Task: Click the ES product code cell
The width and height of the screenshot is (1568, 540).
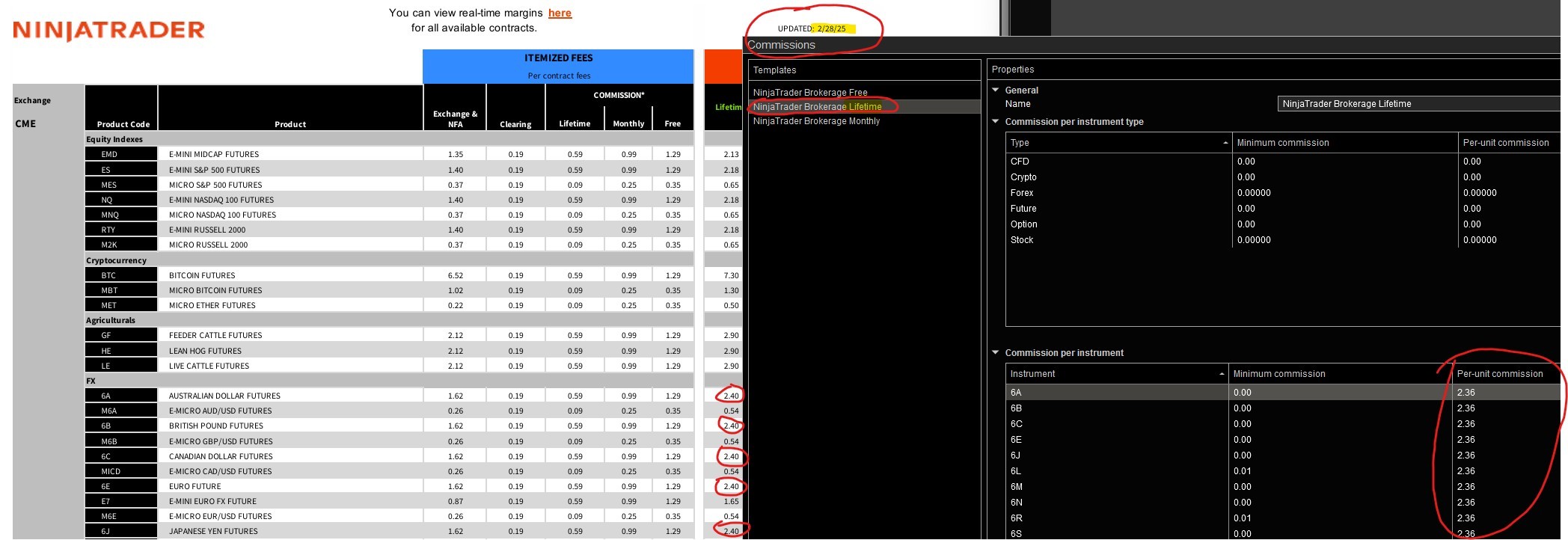Action: [121, 170]
